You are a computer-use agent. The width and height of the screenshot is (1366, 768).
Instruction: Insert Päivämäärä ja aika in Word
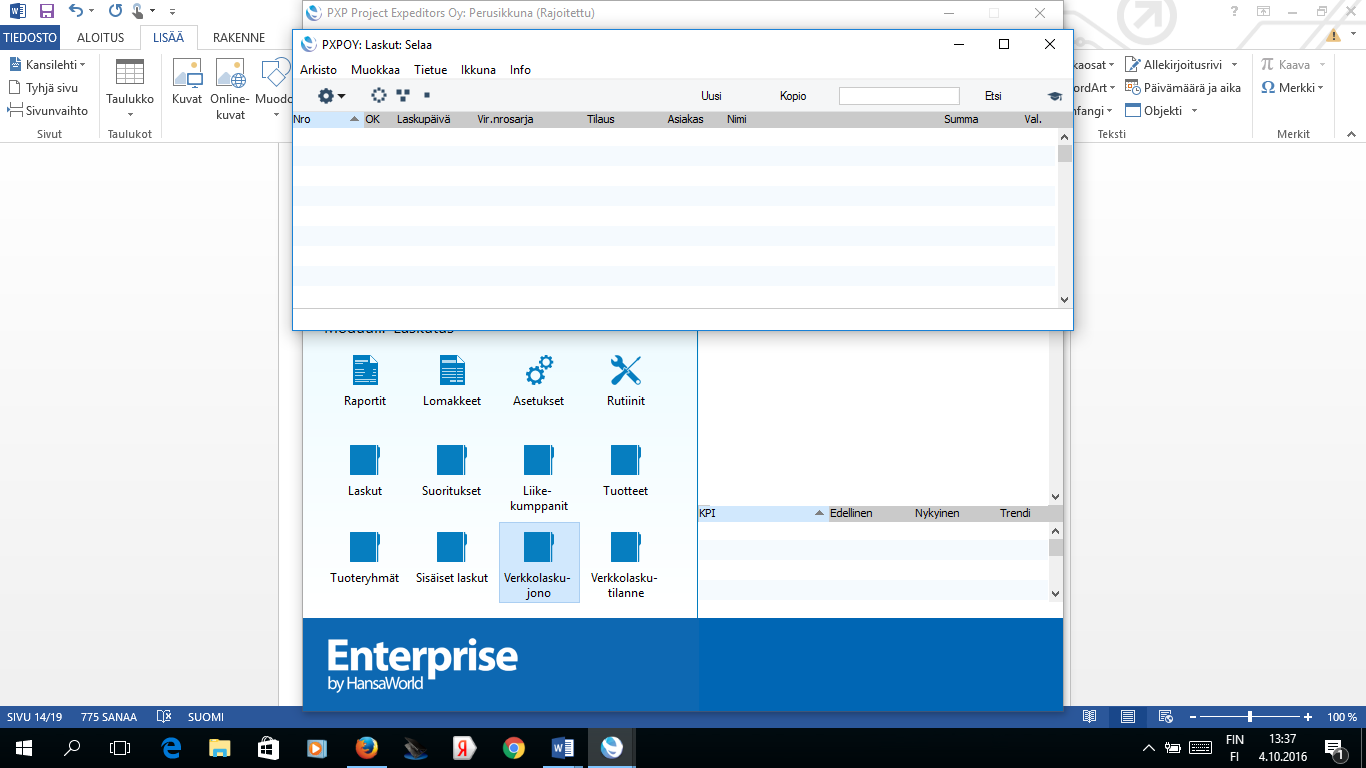[1183, 88]
